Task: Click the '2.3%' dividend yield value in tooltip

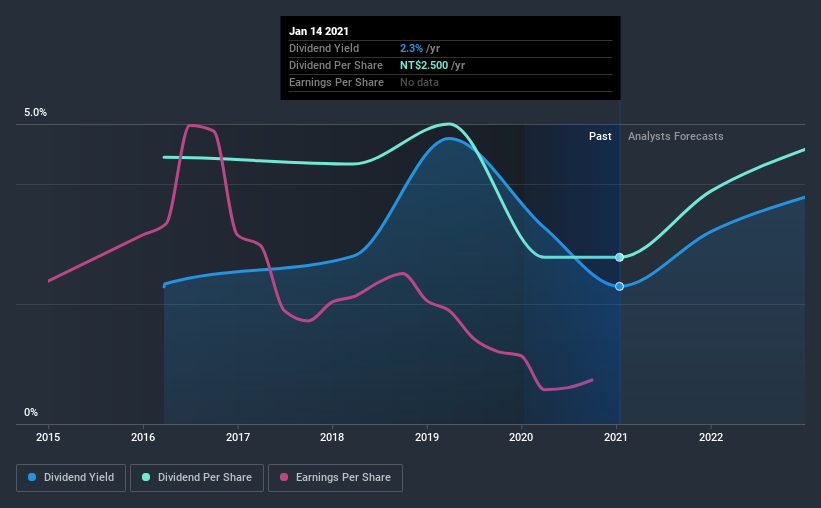Action: [x=411, y=48]
